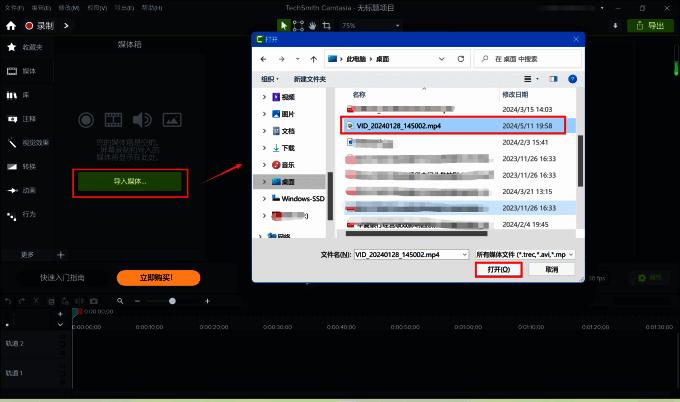Screen dimensions: 680x402
Task: Open the 行为 behaviors panel
Action: [x=25, y=214]
